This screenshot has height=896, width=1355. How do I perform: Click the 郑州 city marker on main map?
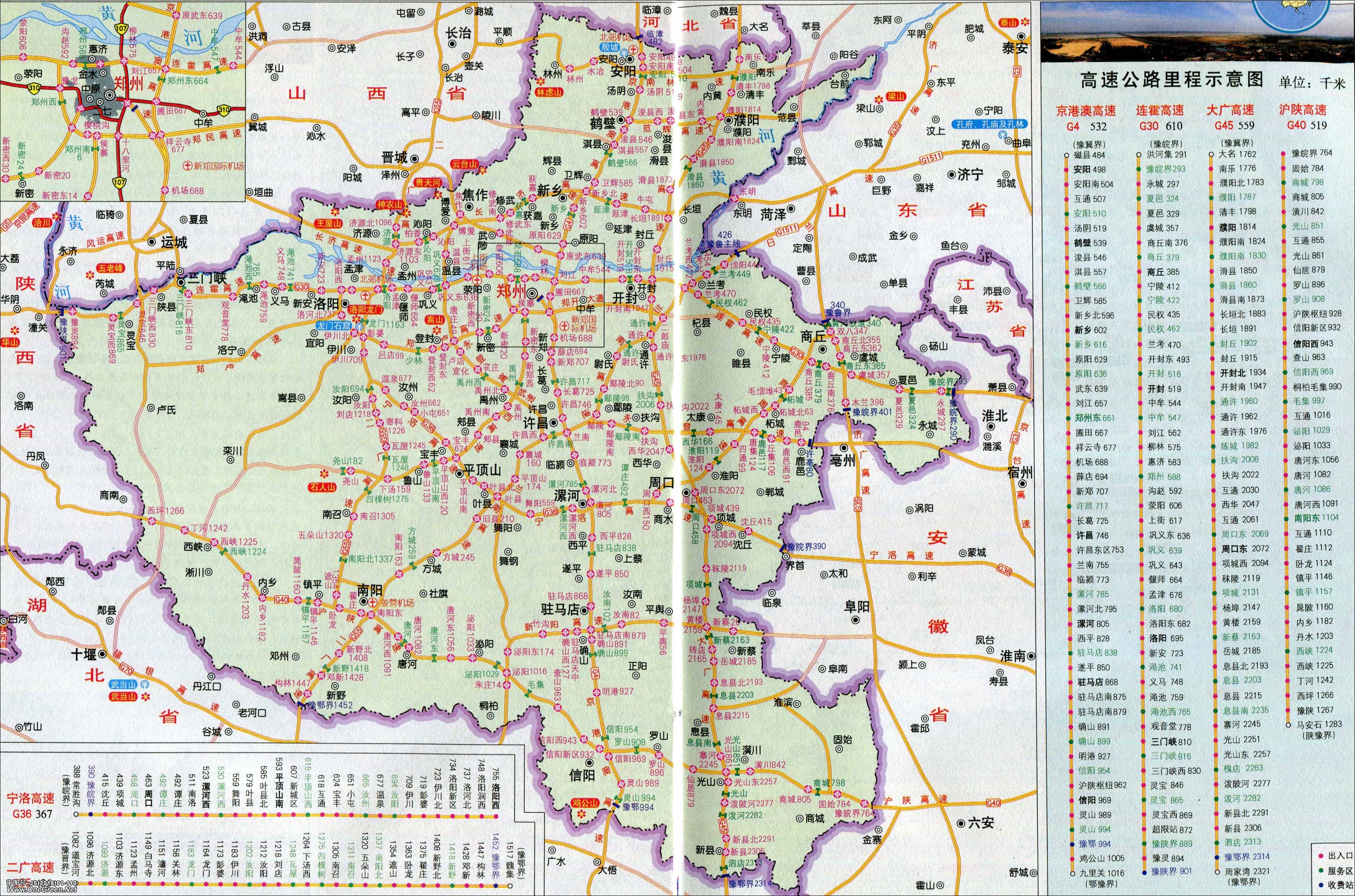coord(532,294)
